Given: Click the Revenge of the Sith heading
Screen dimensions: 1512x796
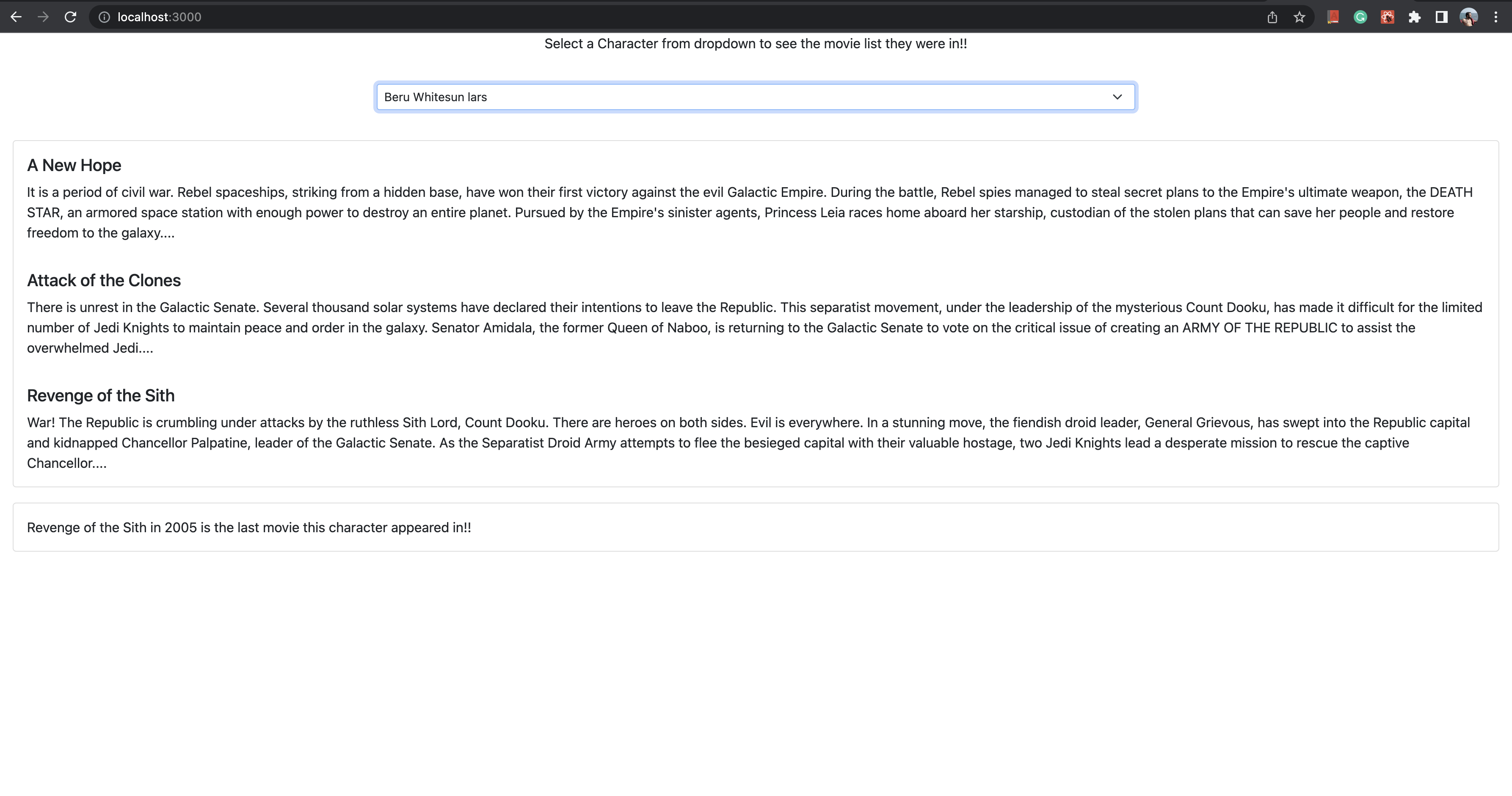Looking at the screenshot, I should point(101,395).
